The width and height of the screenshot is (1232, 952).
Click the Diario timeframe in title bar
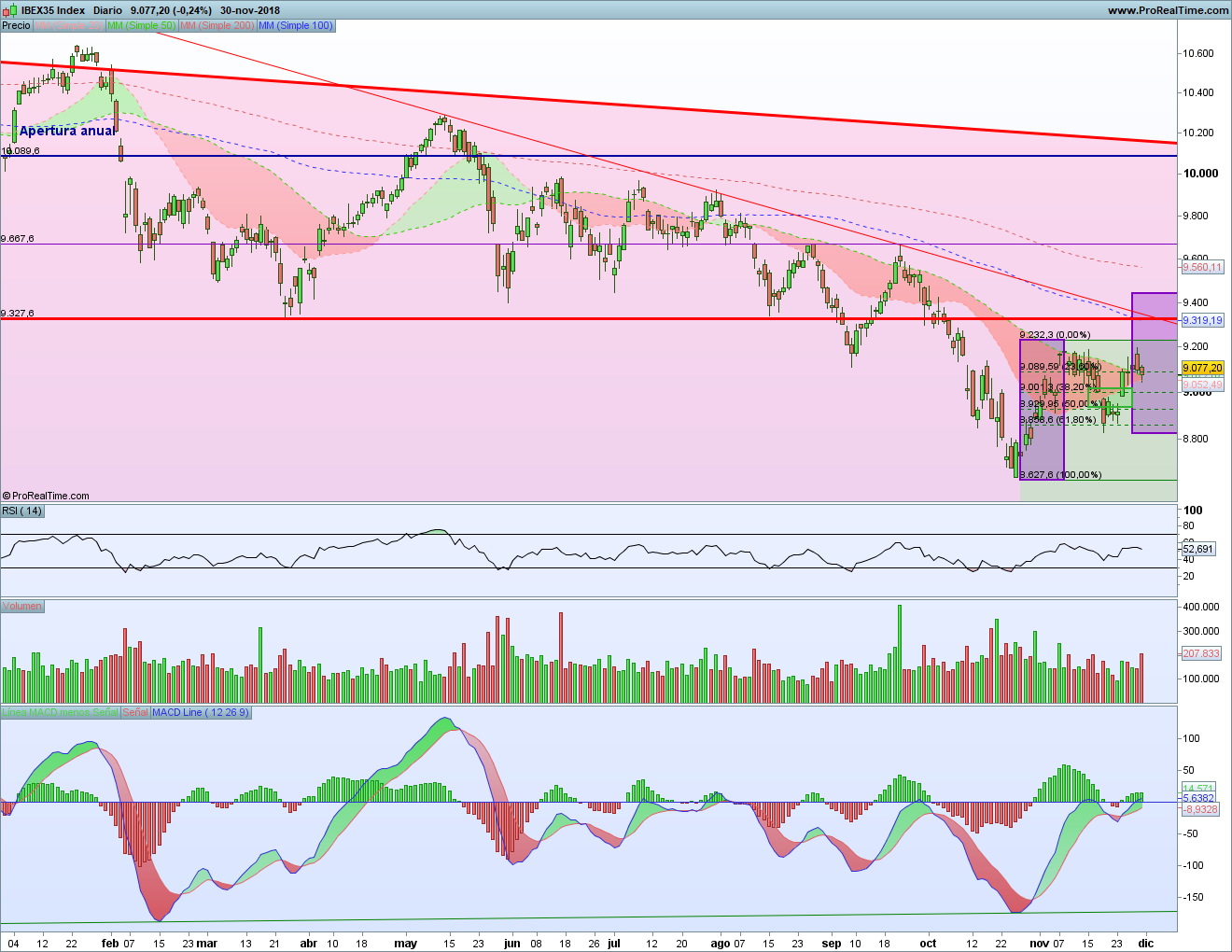point(108,10)
